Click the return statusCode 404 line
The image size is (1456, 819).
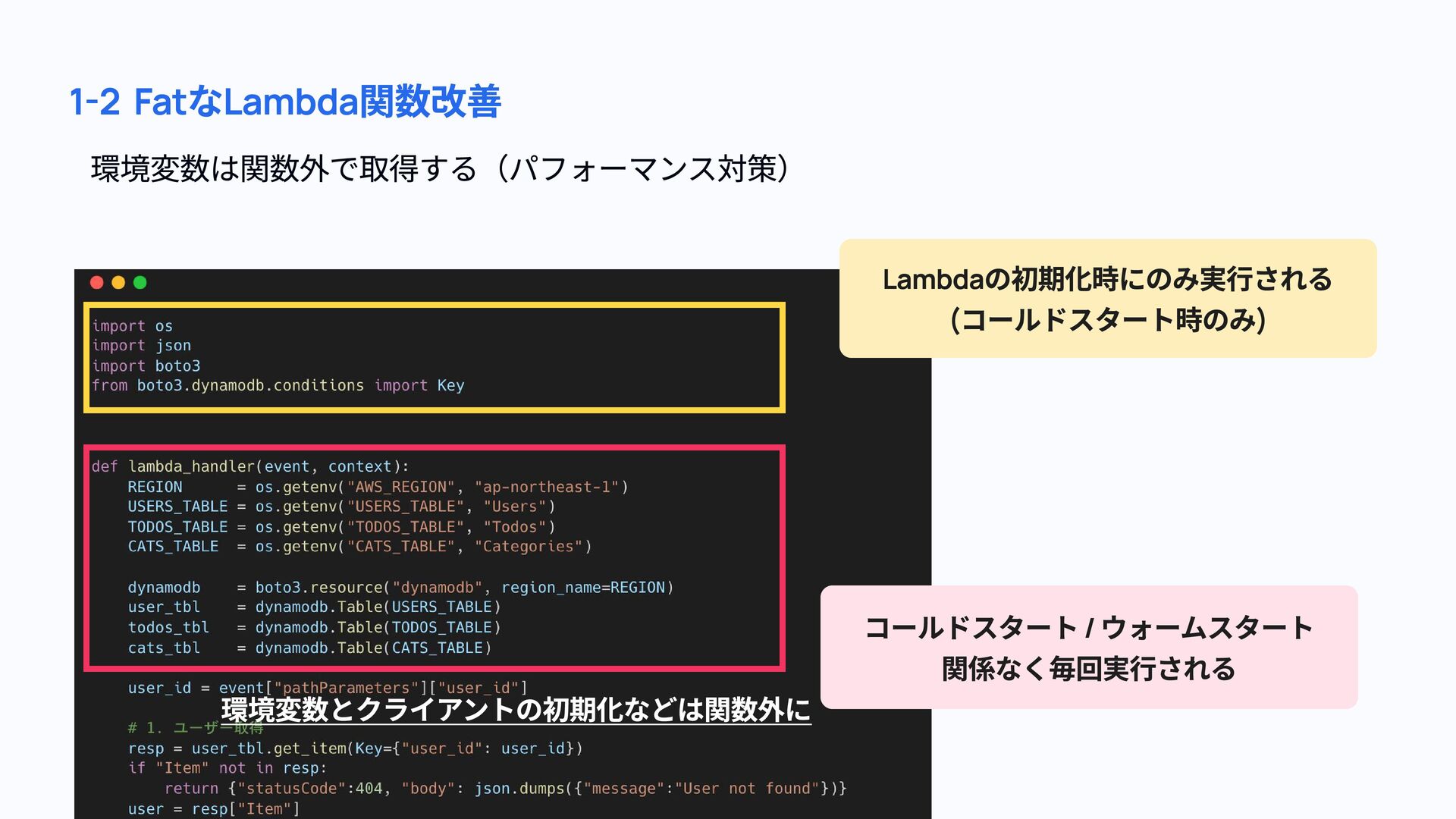505,789
